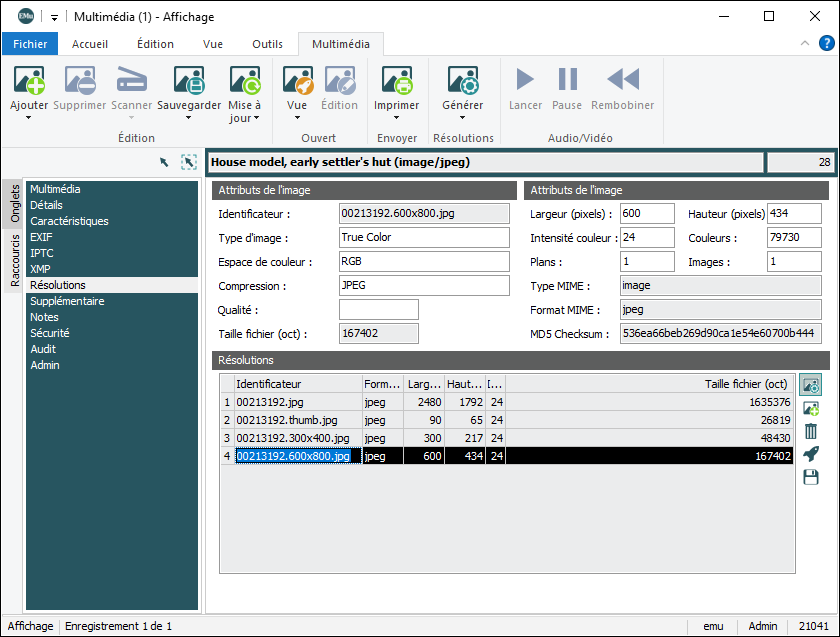The height and width of the screenshot is (637, 840).
Task: Click the generate resolution gear icon beside table
Action: [x=811, y=385]
